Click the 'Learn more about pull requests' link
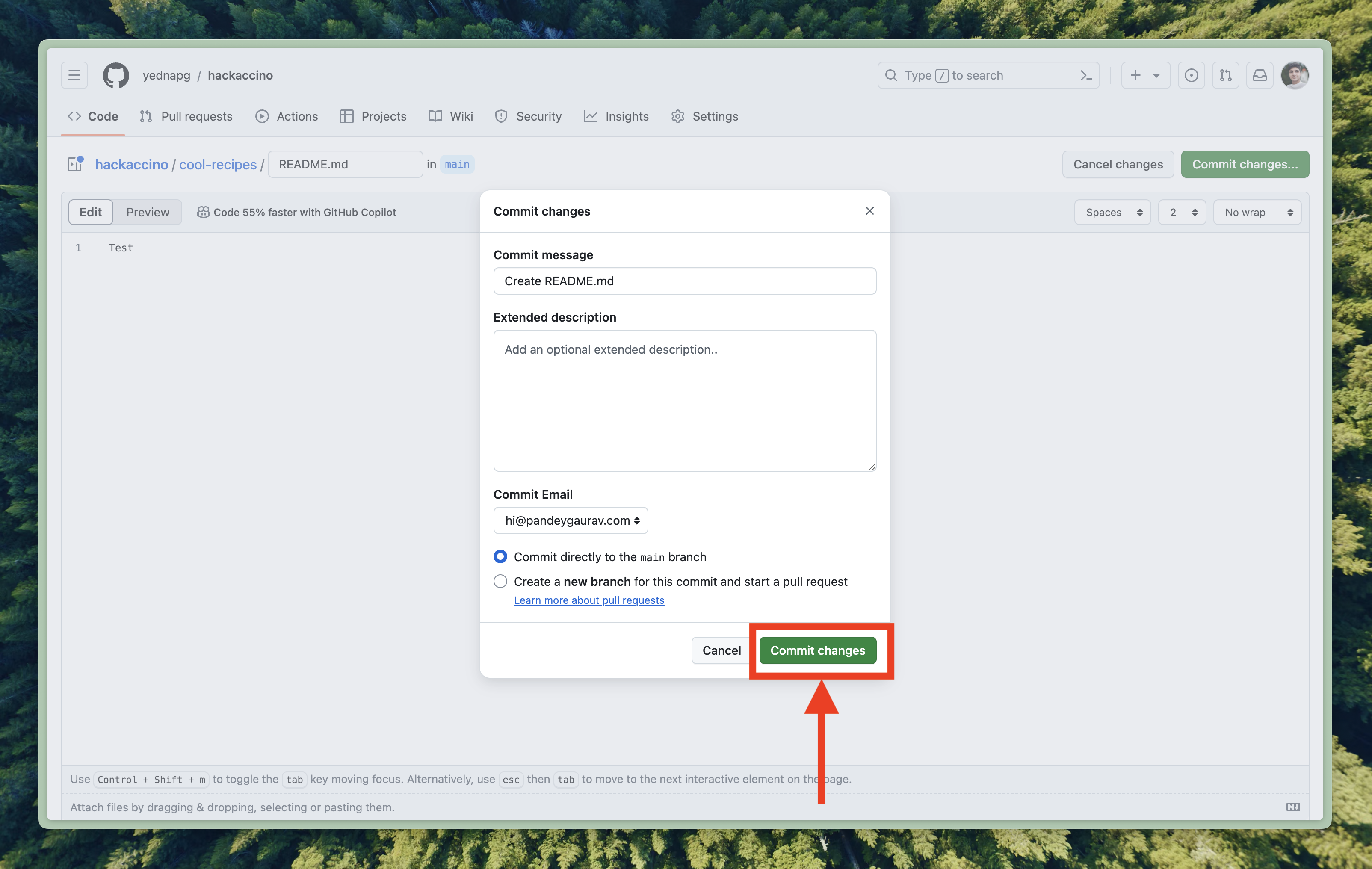The image size is (1372, 869). coord(589,600)
